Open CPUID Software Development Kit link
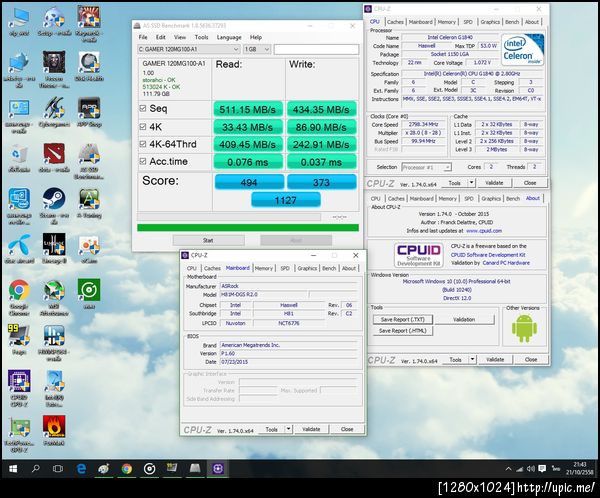This screenshot has width=600, height=498. (x=488, y=255)
